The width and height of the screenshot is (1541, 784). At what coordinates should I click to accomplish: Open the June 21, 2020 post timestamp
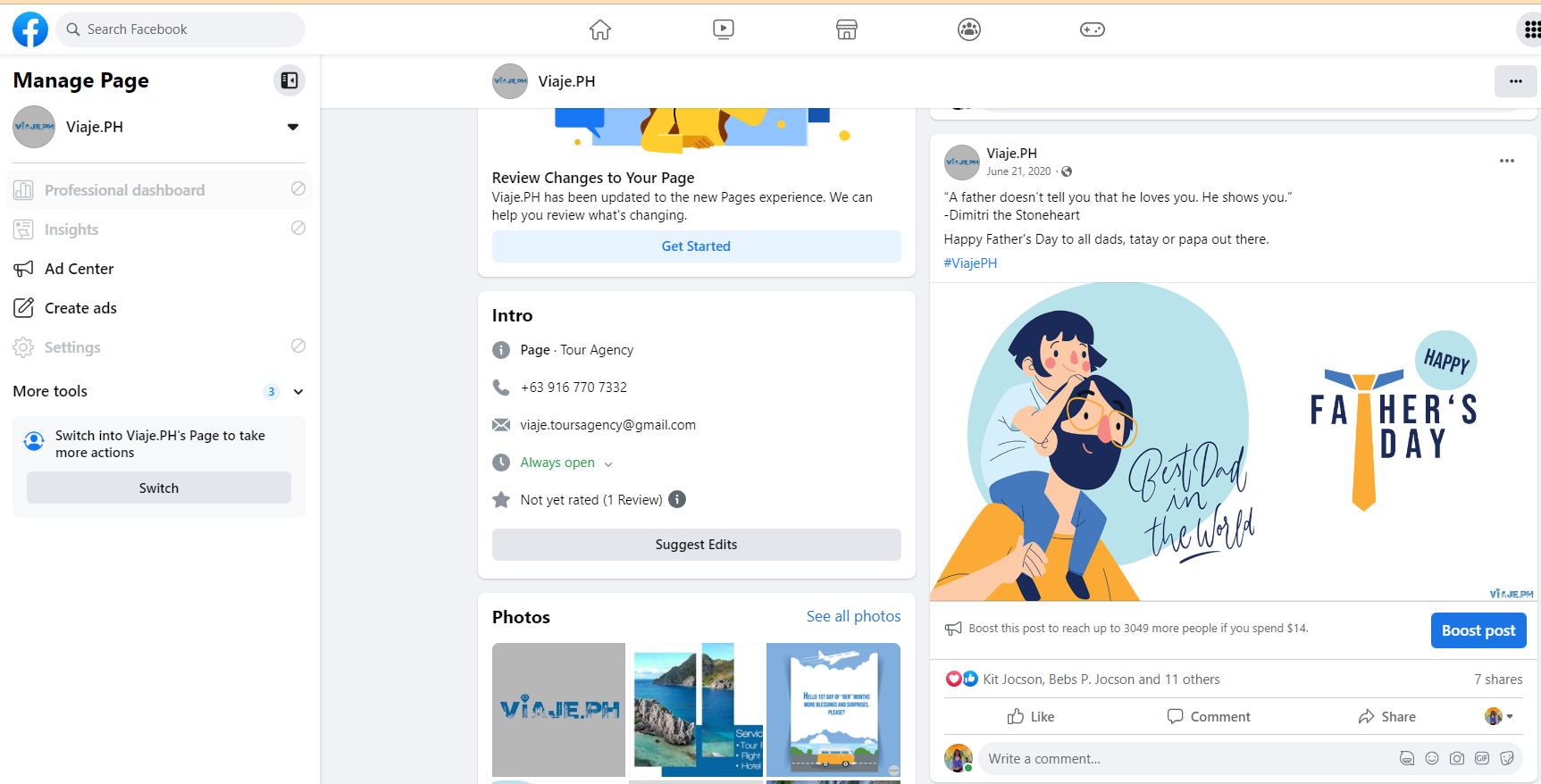[x=1018, y=171]
